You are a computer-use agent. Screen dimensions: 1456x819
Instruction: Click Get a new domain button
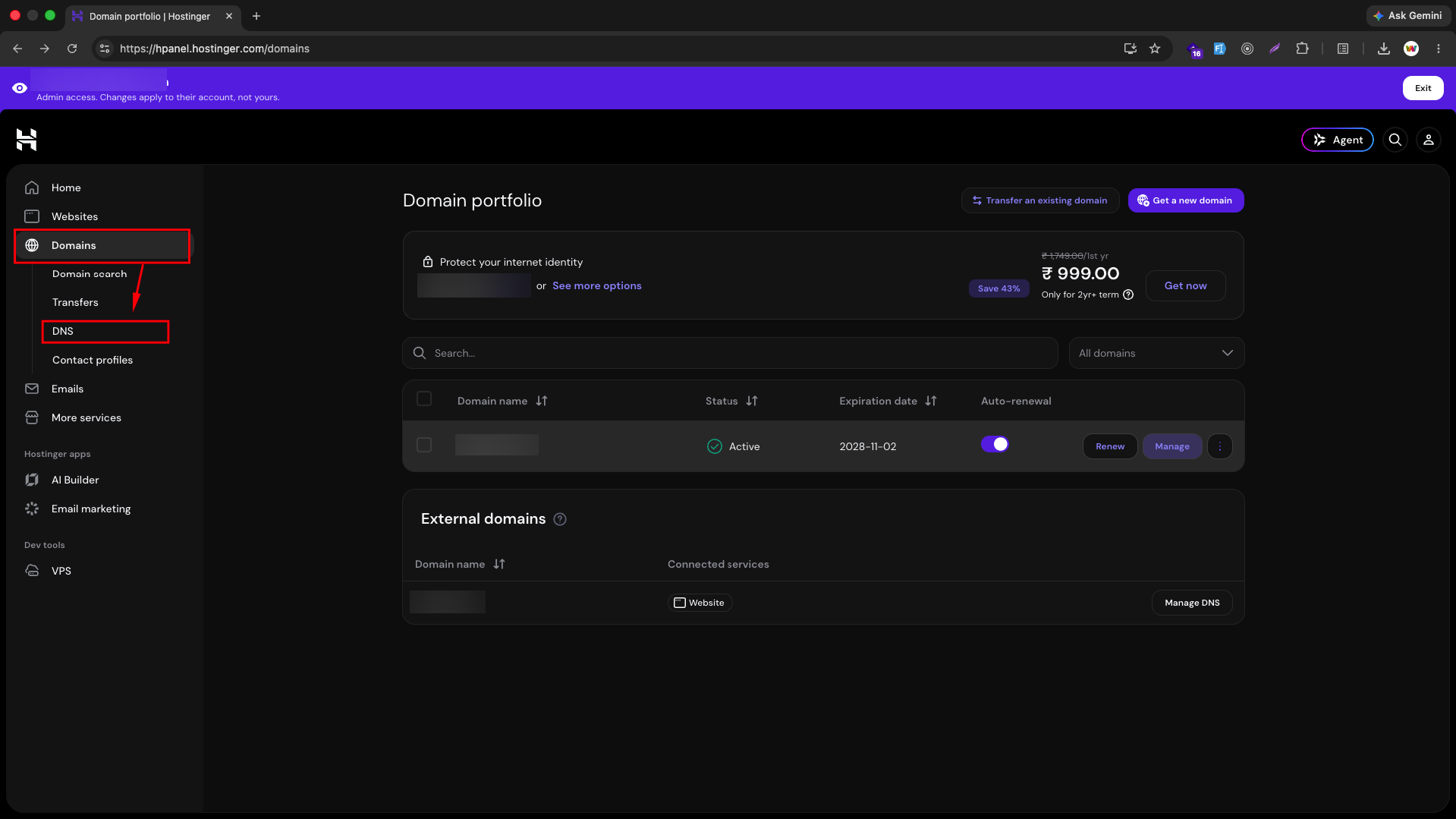click(1185, 200)
